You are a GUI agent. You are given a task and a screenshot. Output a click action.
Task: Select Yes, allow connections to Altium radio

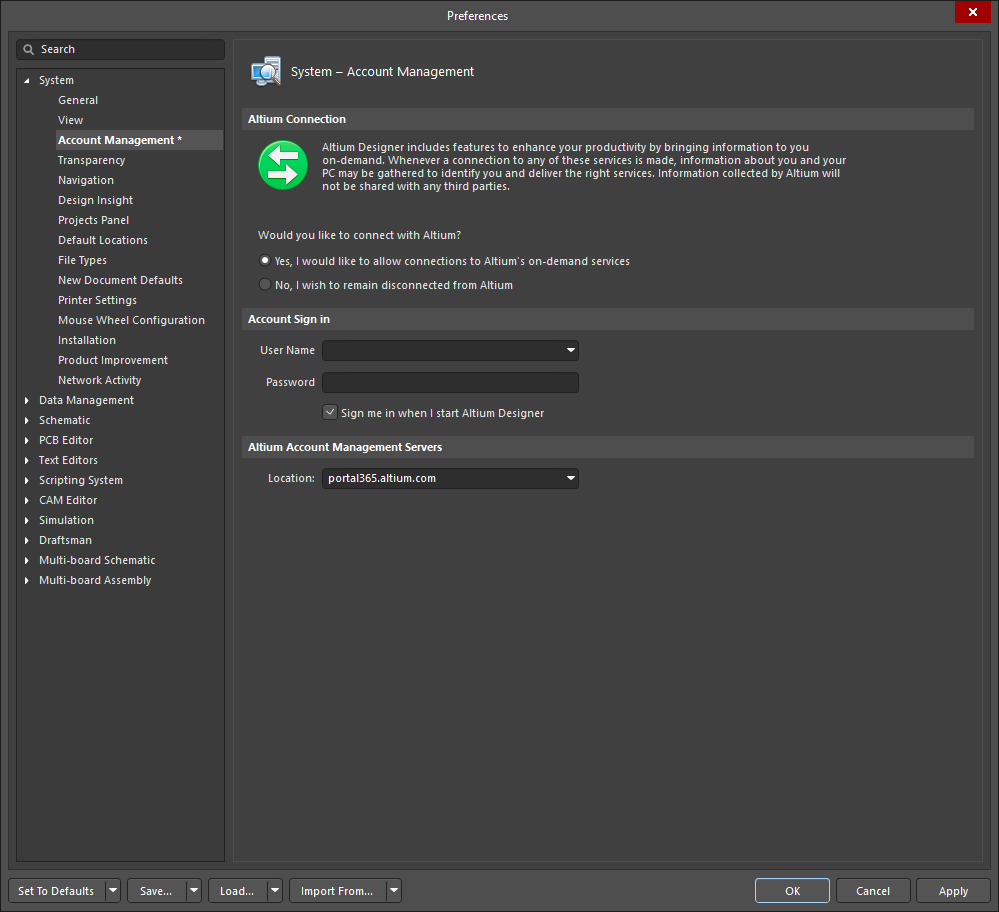tap(265, 261)
